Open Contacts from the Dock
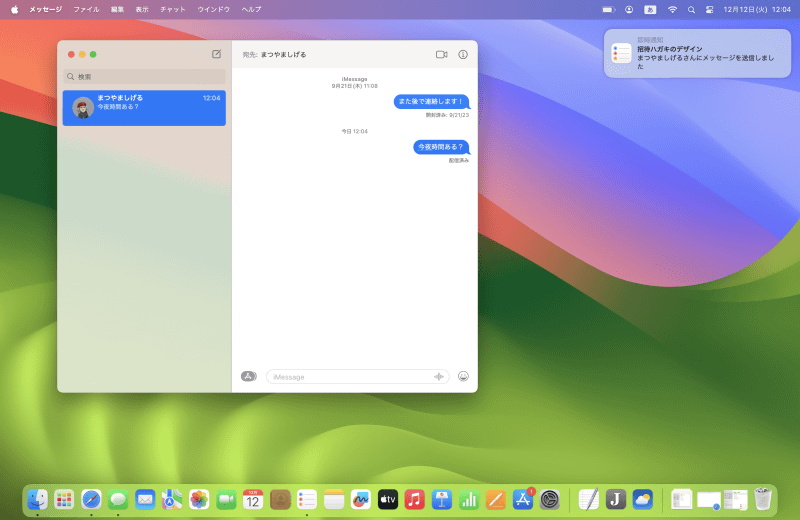This screenshot has height=520, width=800. pos(280,499)
